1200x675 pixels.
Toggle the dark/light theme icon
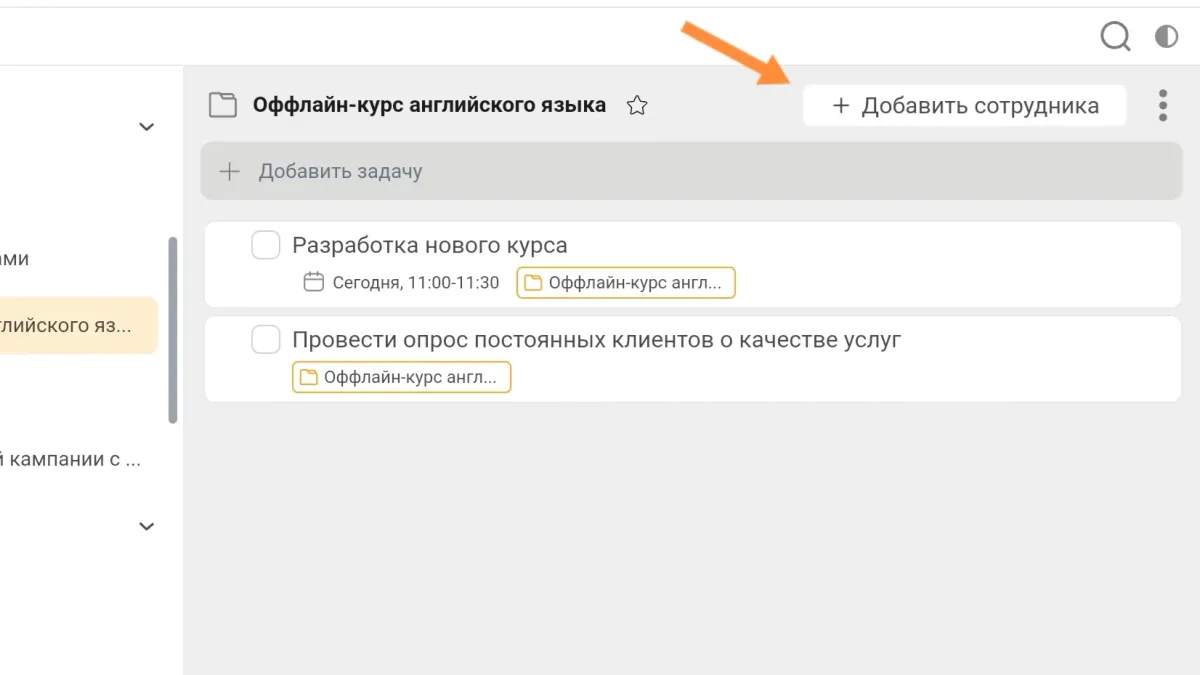pyautogui.click(x=1166, y=37)
